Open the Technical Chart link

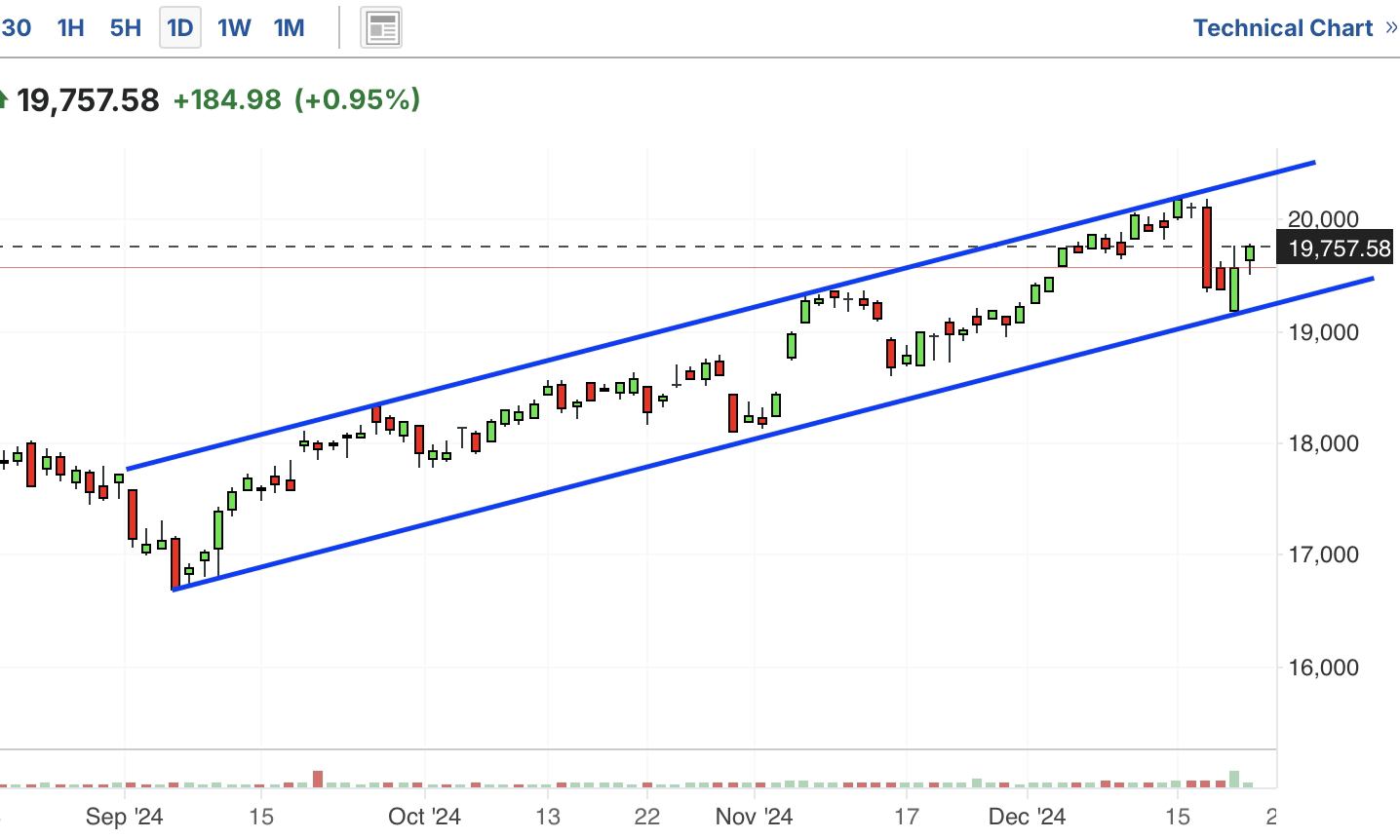pos(1282,27)
